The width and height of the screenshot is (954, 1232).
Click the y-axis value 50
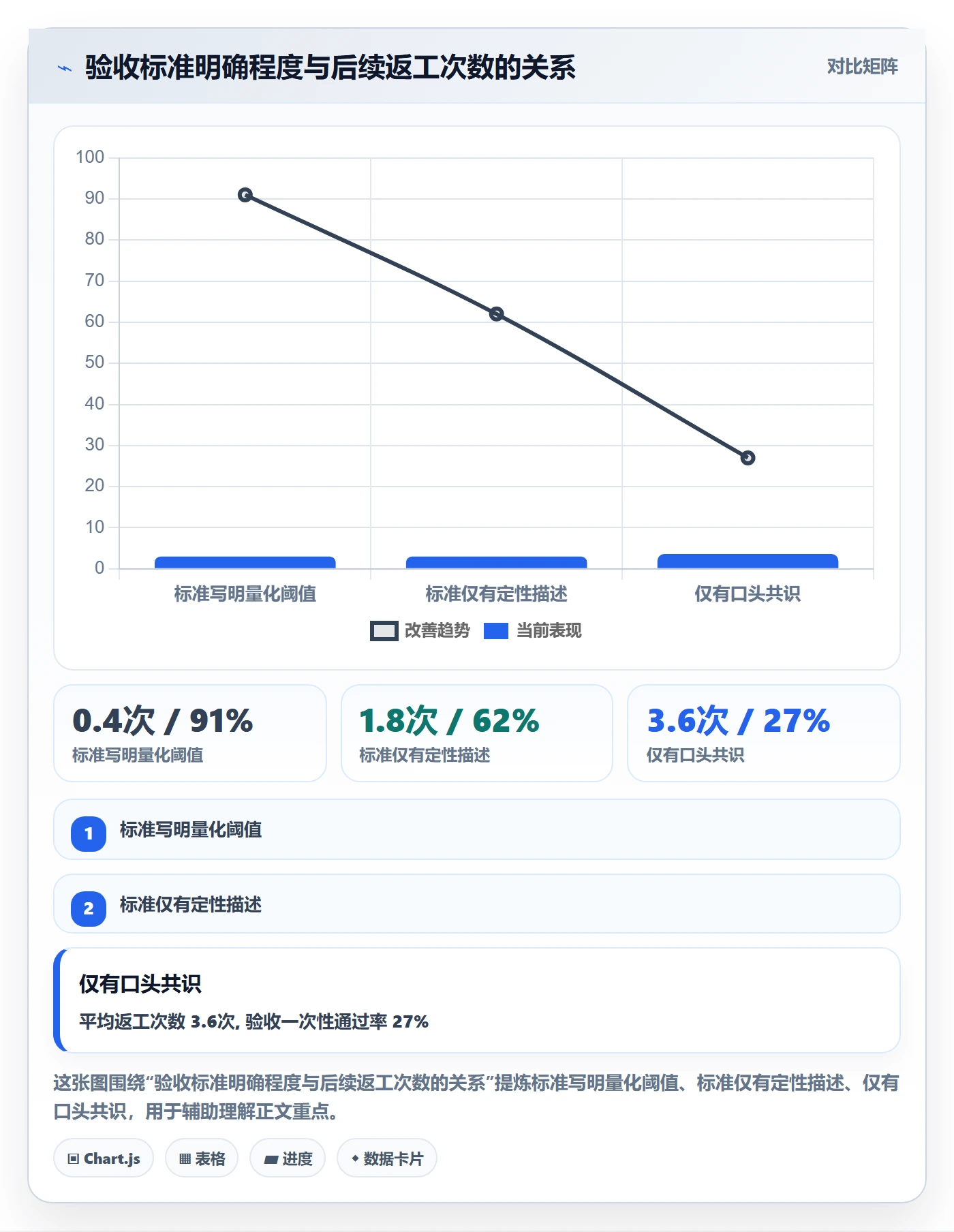95,363
